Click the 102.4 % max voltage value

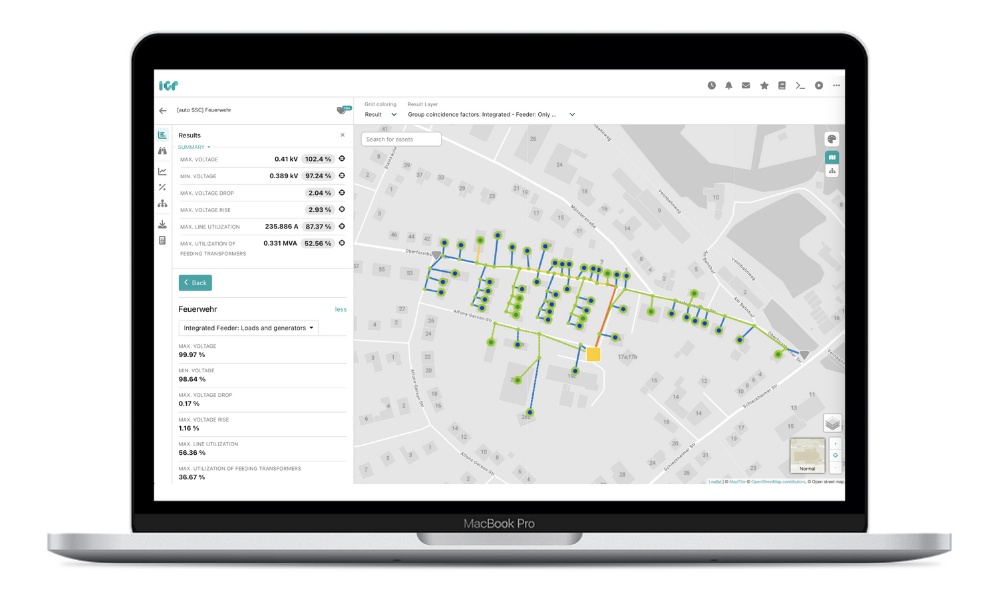point(318,159)
